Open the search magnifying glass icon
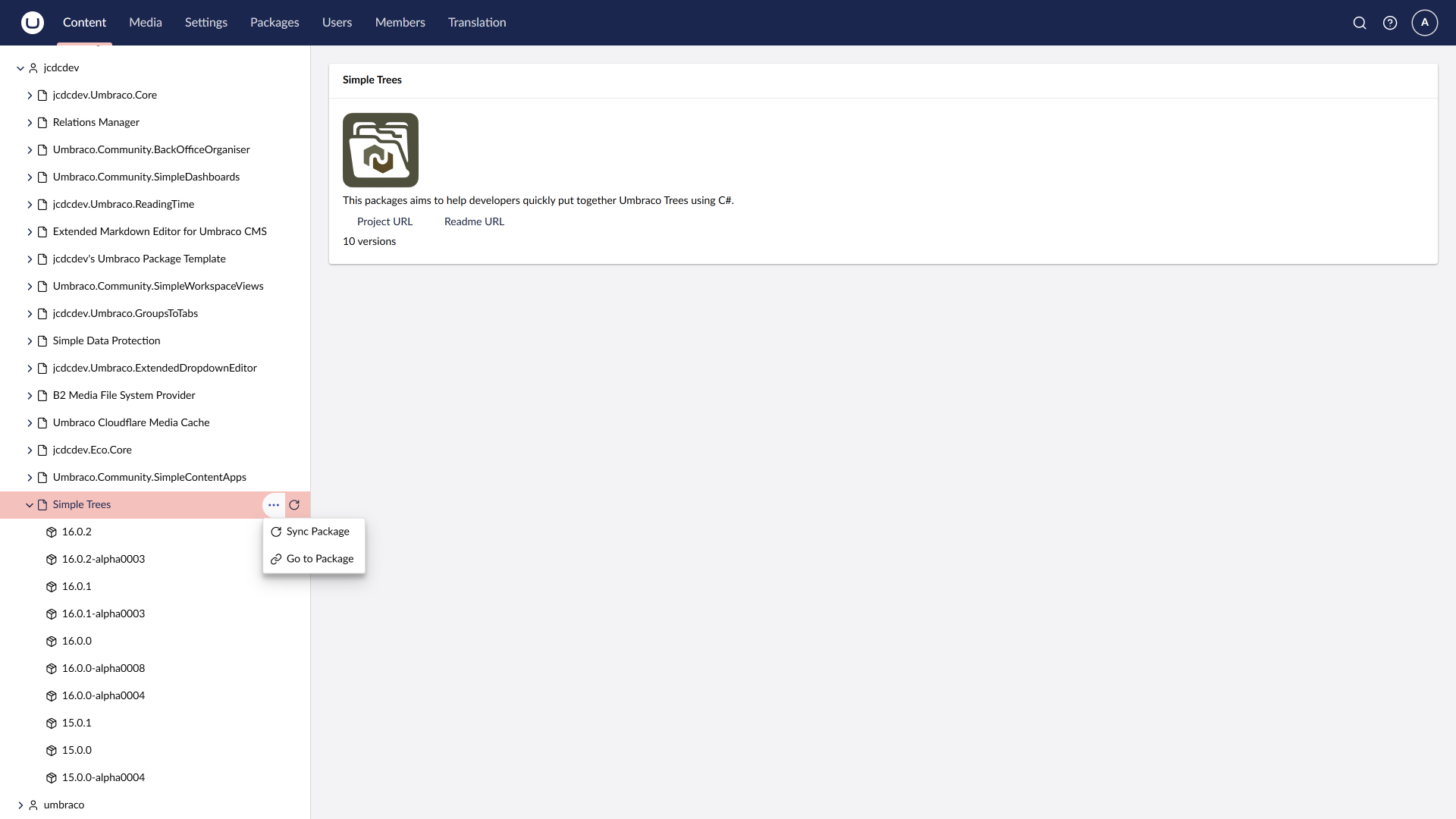1456x819 pixels. pyautogui.click(x=1359, y=23)
